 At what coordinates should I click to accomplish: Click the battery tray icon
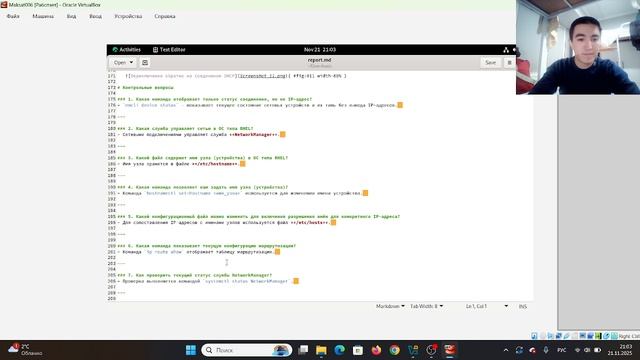(x=597, y=350)
